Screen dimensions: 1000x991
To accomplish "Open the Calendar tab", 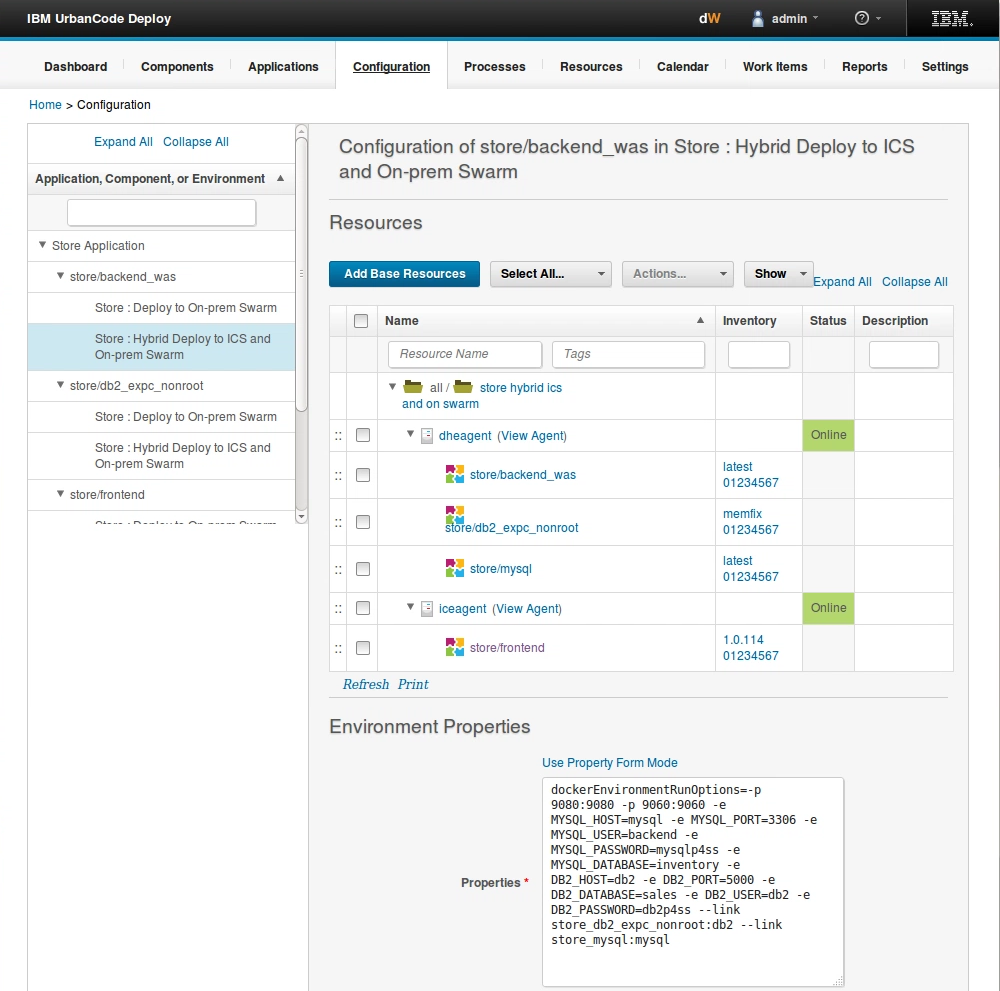I will tap(682, 67).
